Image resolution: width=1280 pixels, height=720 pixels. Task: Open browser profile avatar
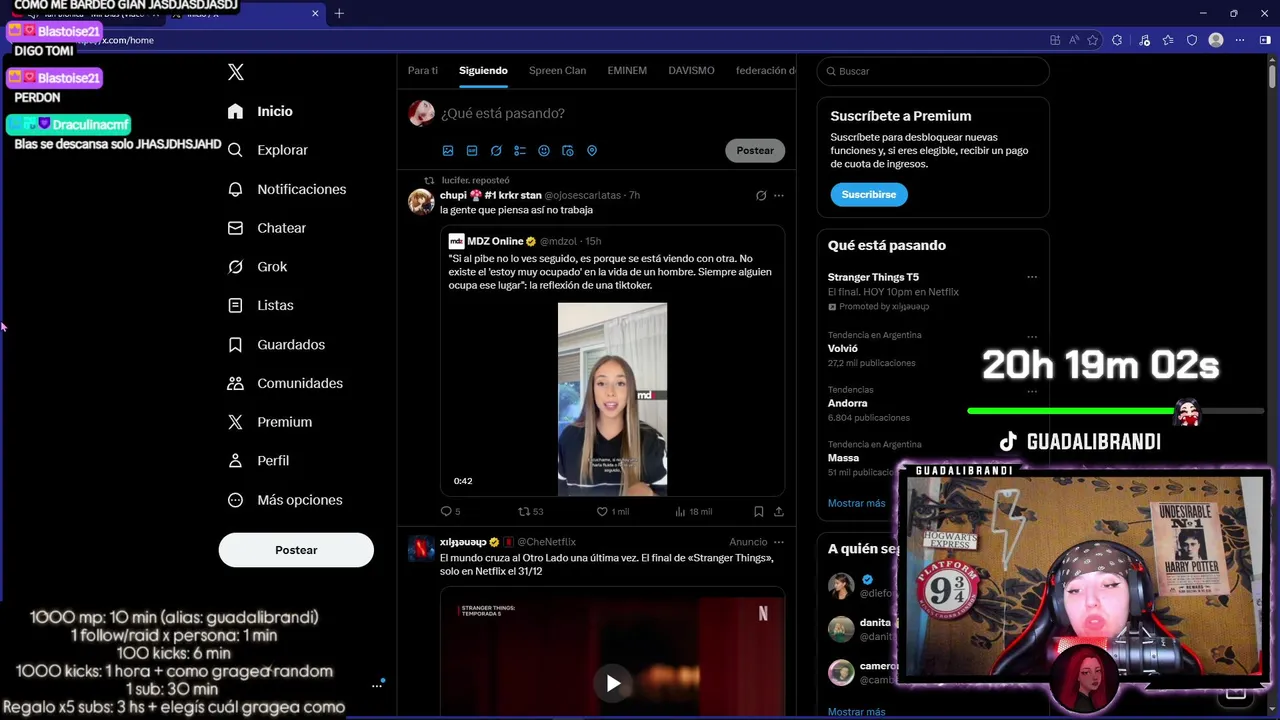point(1216,40)
